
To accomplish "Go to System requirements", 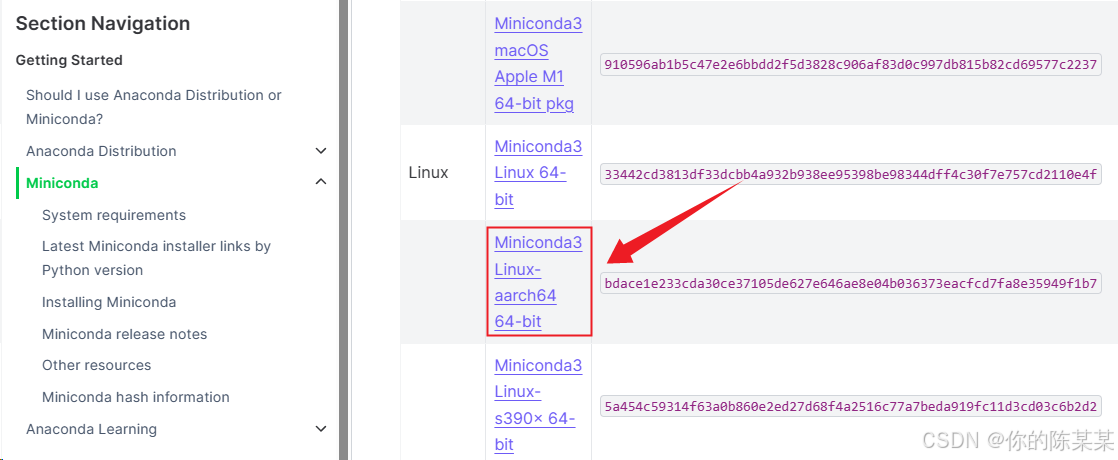I will click(x=114, y=215).
